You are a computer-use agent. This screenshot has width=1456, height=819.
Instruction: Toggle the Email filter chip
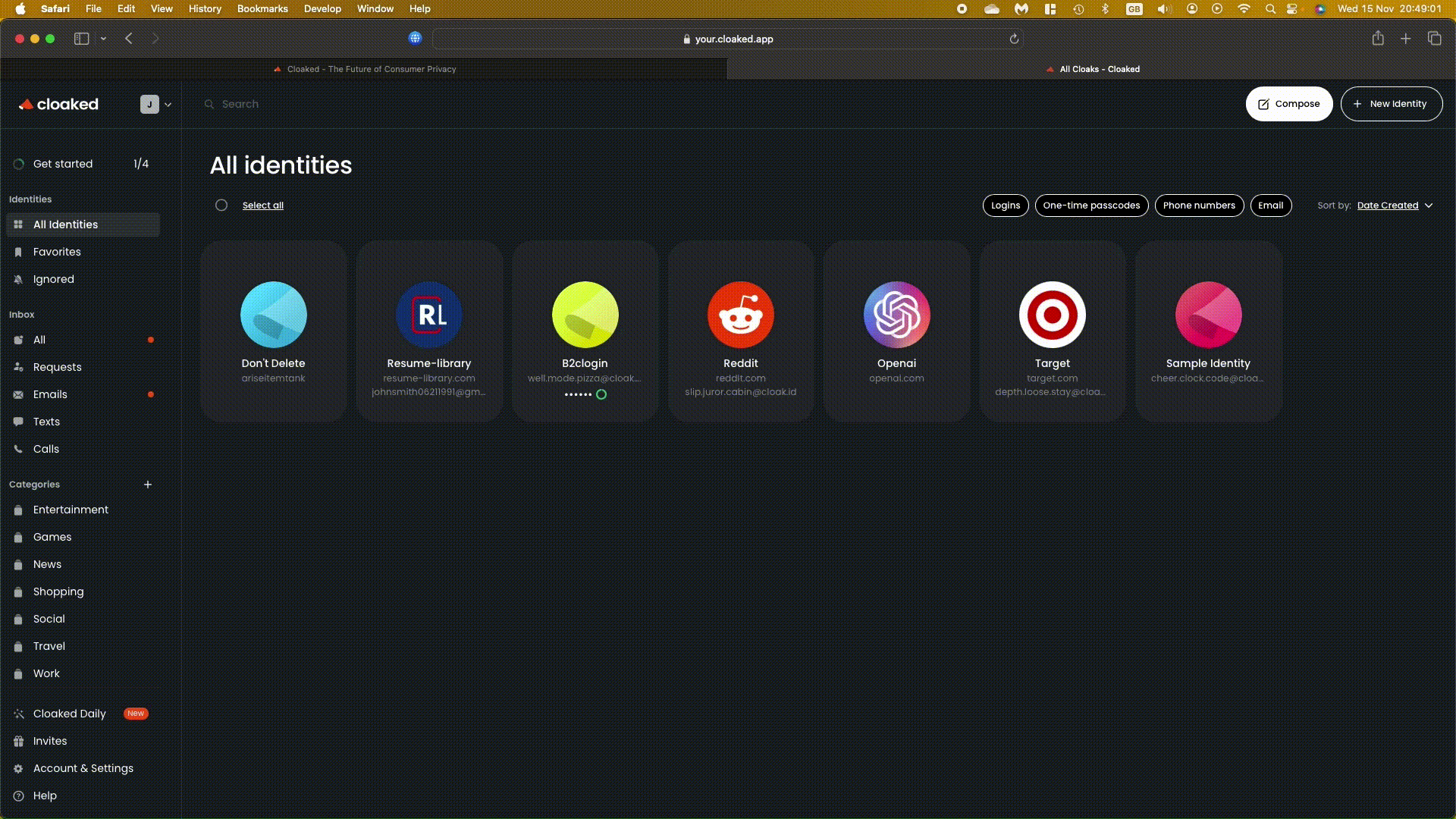coord(1270,206)
